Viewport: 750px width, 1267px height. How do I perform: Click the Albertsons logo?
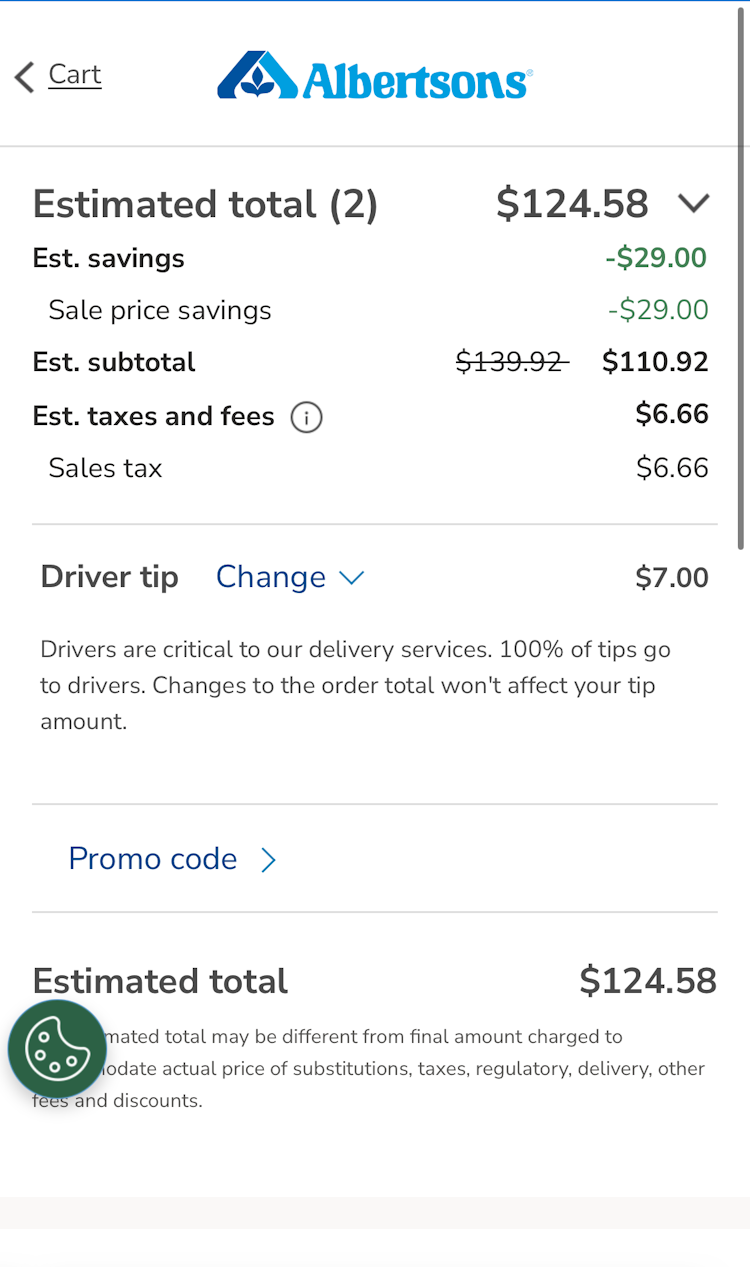tap(374, 76)
